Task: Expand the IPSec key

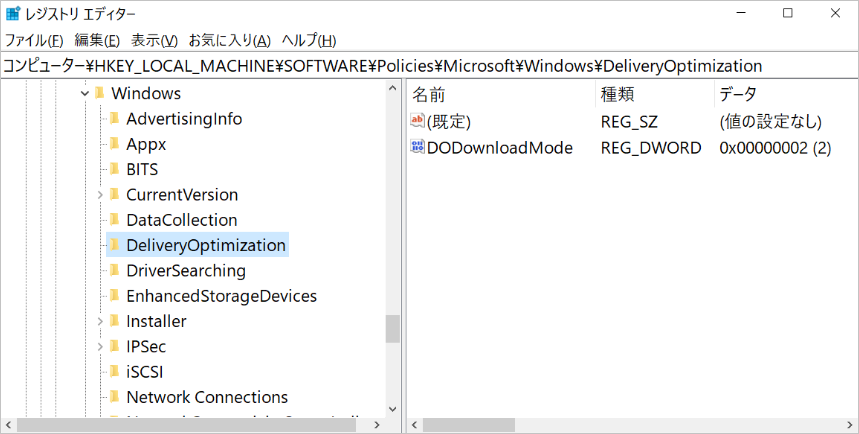Action: (100, 347)
